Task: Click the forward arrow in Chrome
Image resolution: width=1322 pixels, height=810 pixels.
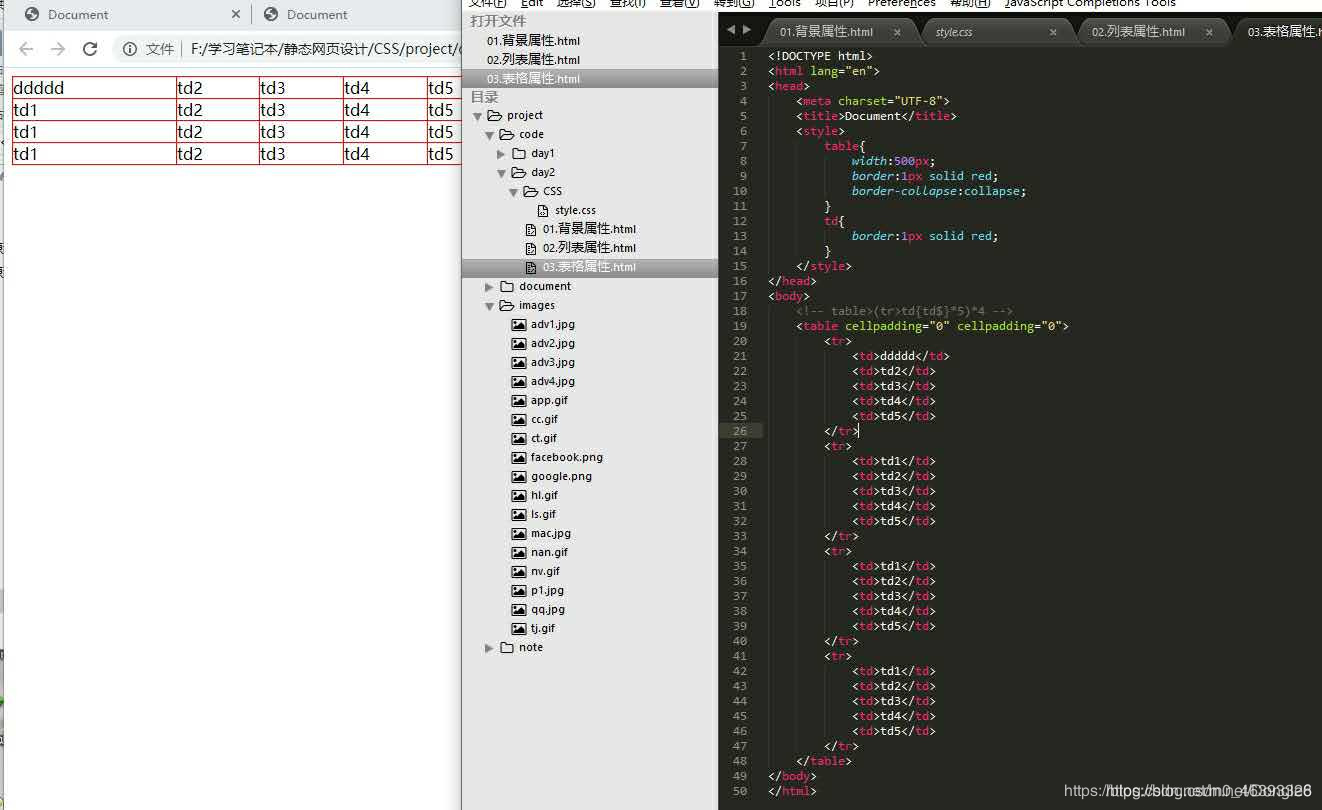Action: point(58,49)
